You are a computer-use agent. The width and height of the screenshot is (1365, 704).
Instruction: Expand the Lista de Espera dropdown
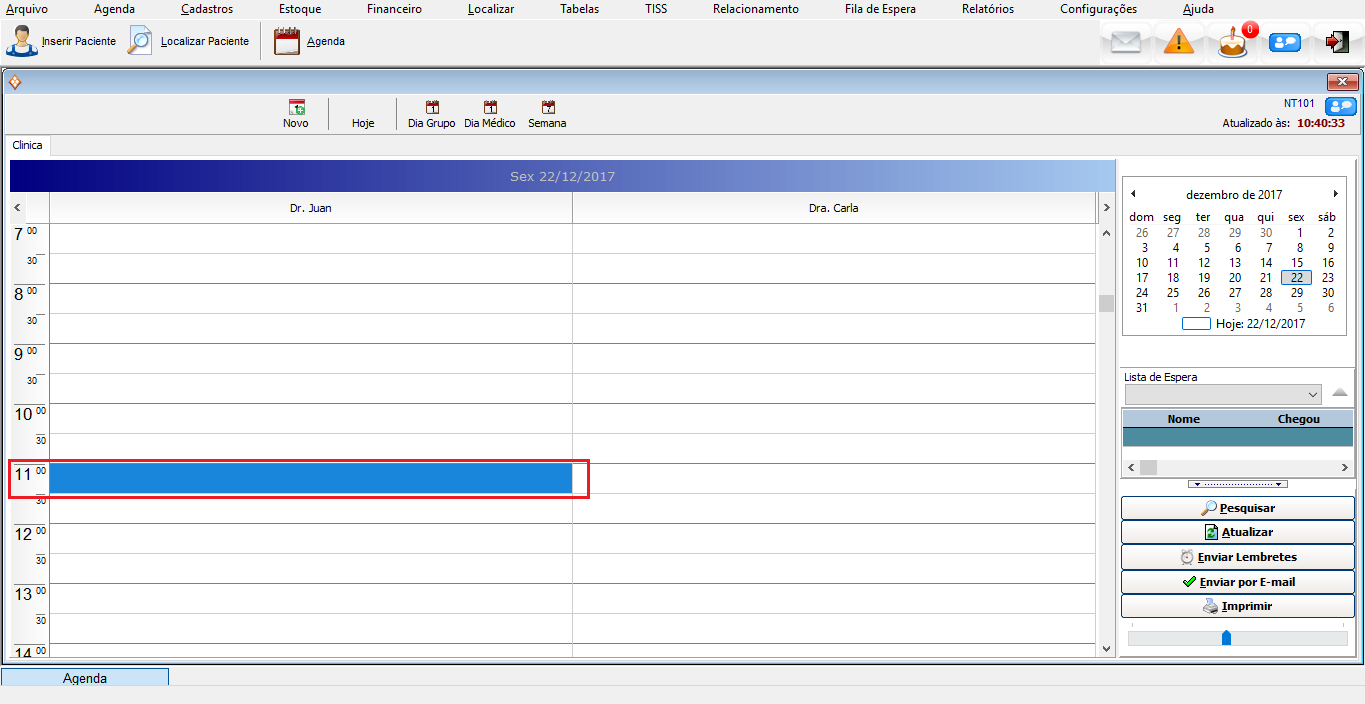[1313, 395]
